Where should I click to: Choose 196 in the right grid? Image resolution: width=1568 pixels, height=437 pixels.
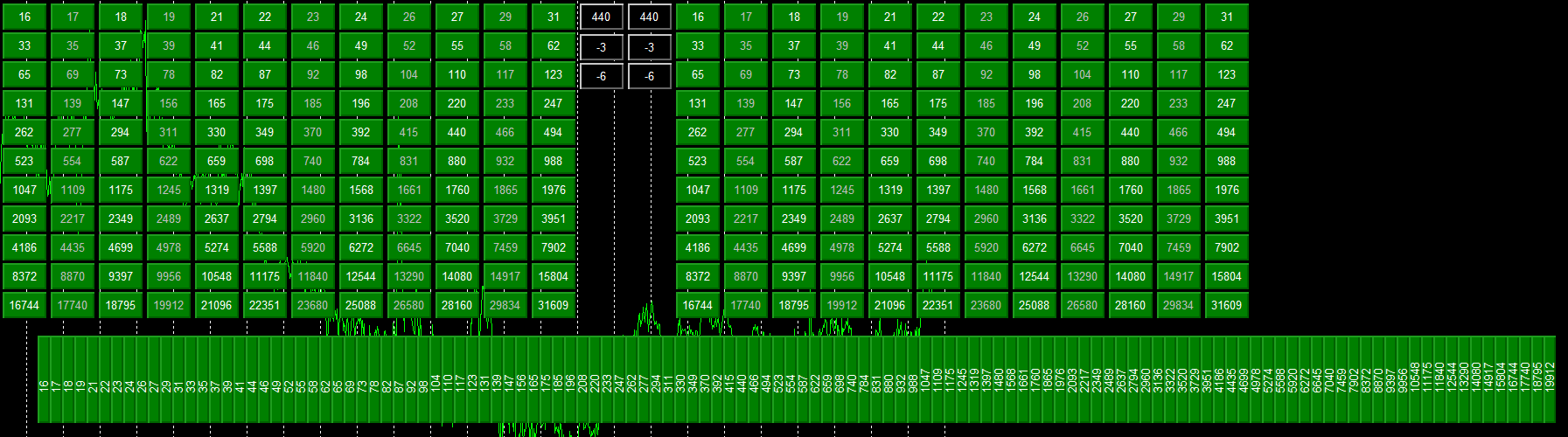click(1035, 103)
